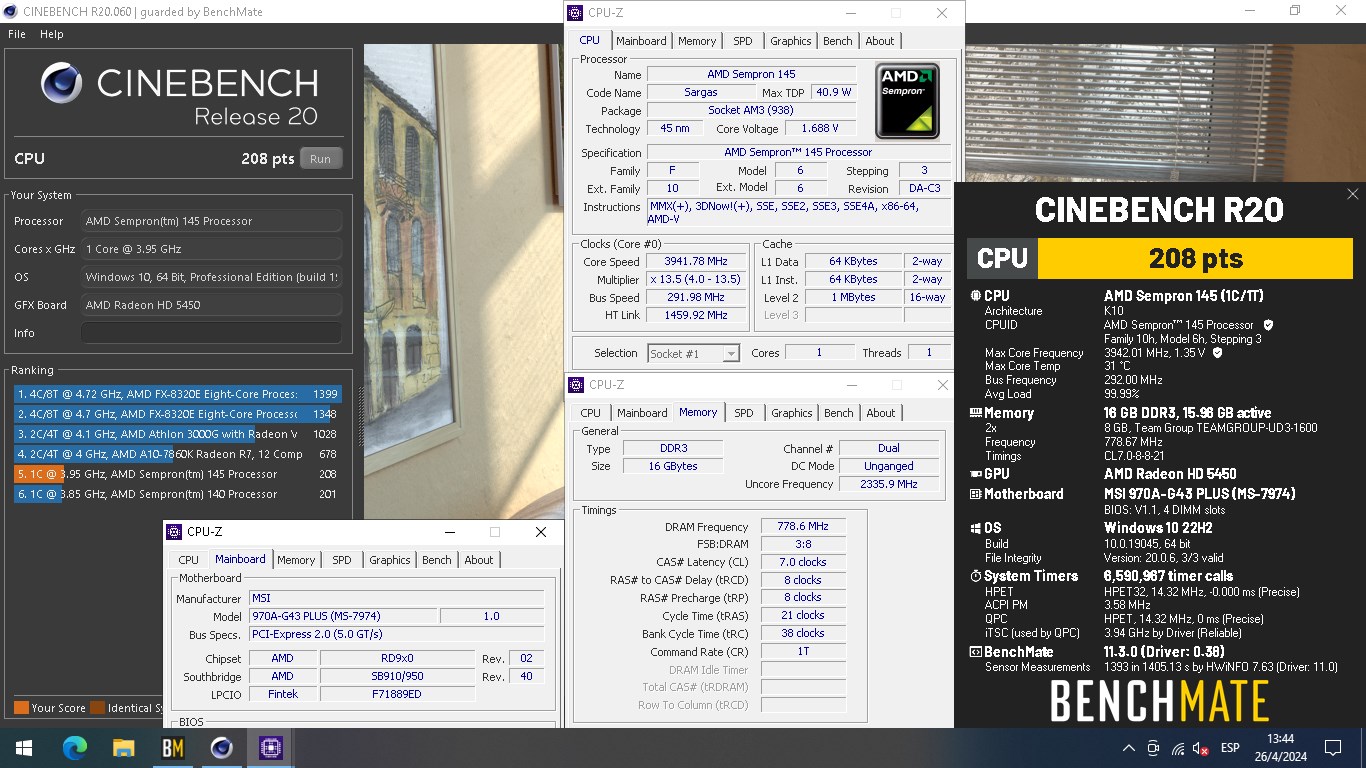1366x768 pixels.
Task: Select CPU tab in CPU-Z Memory window
Action: coord(591,413)
